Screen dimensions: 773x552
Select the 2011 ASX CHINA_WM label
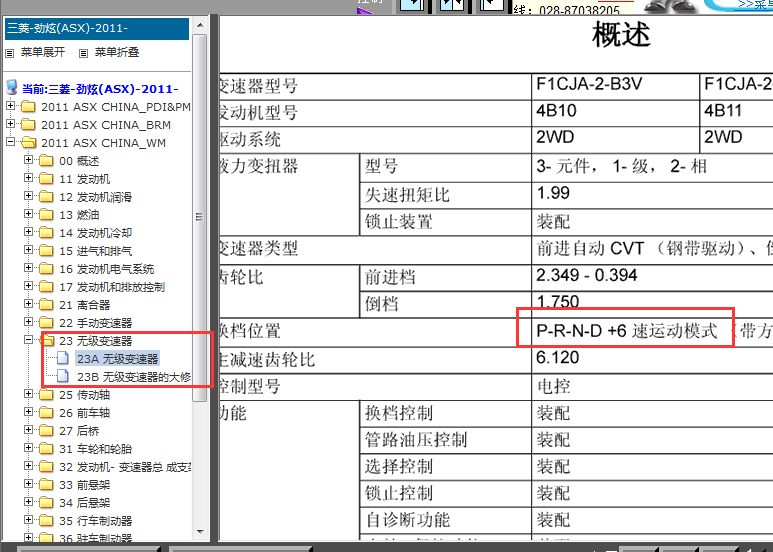(x=104, y=143)
